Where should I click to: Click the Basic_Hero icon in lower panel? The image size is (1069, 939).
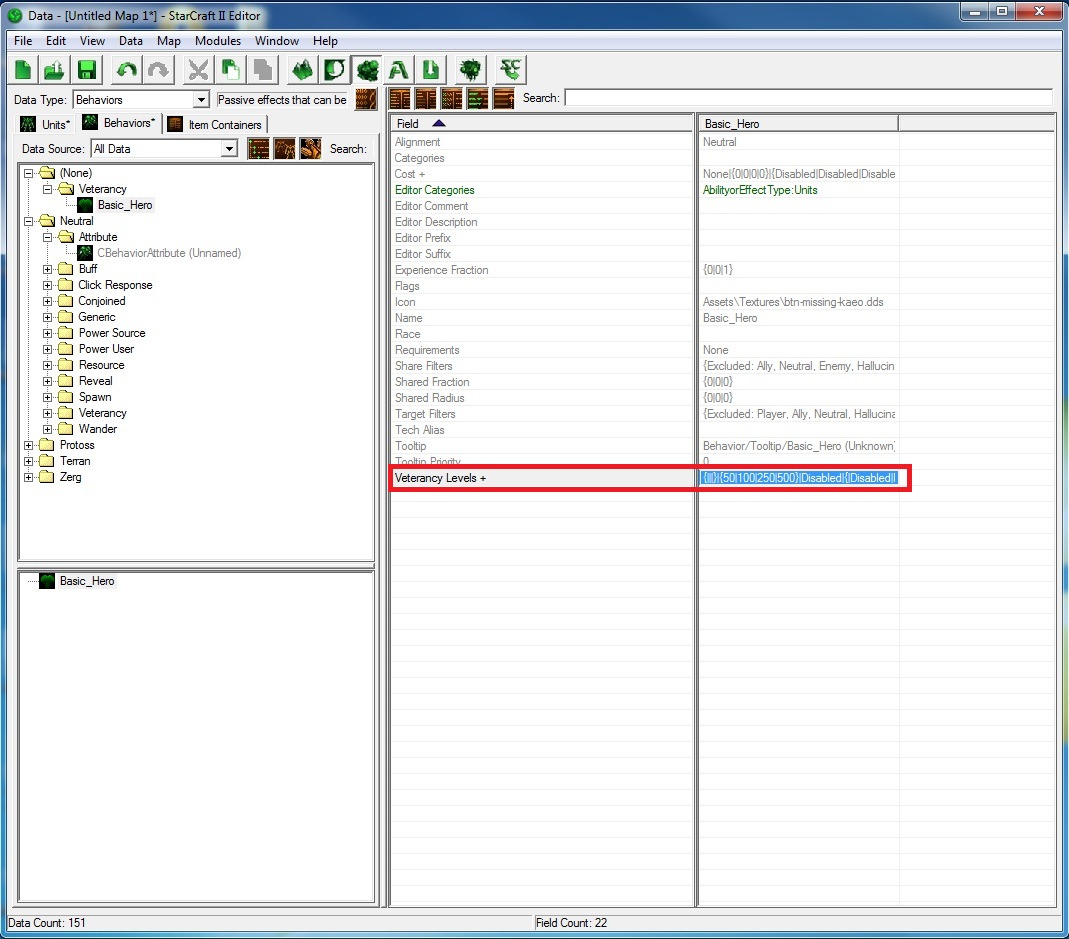click(x=47, y=581)
